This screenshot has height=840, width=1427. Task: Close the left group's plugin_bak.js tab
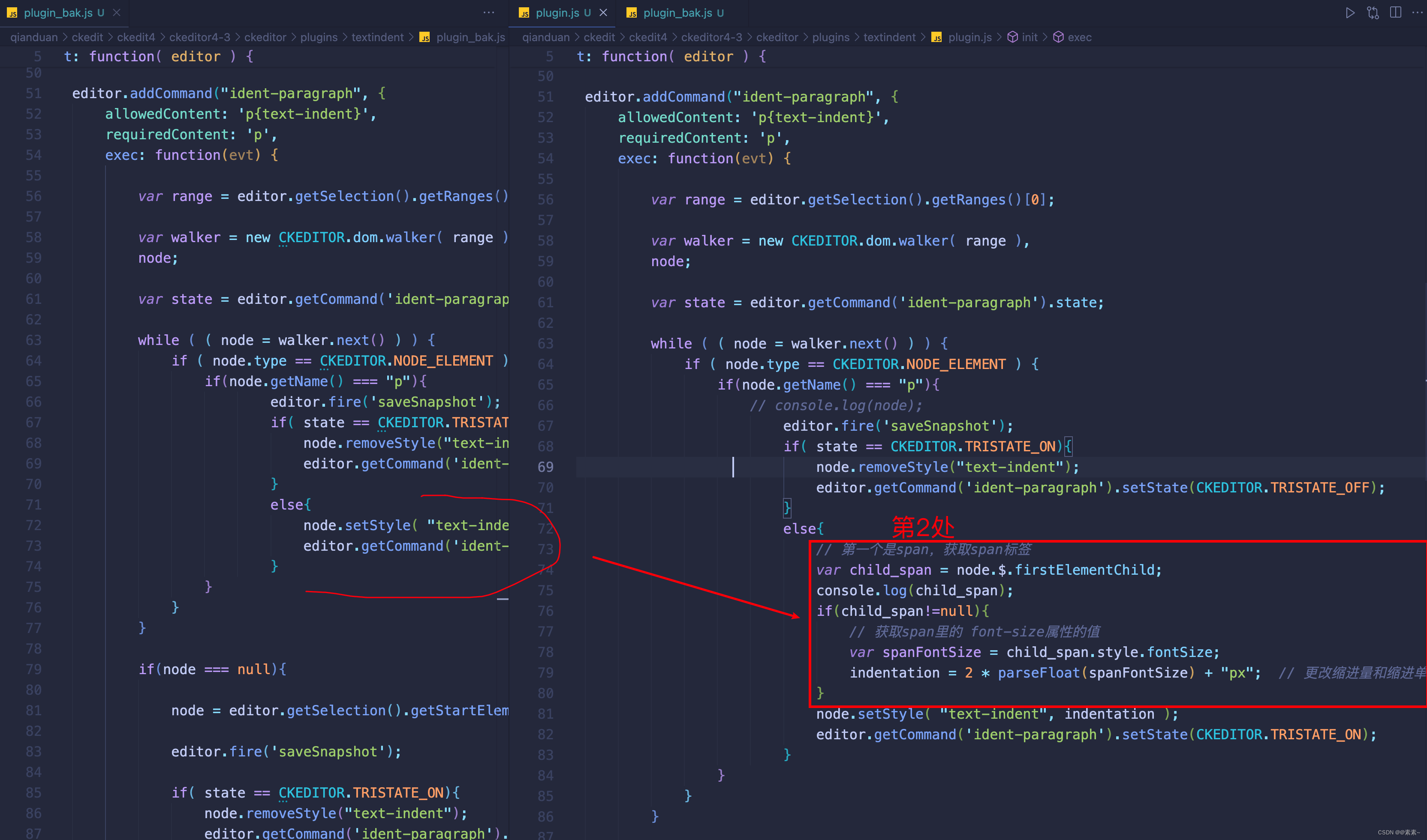coord(117,12)
